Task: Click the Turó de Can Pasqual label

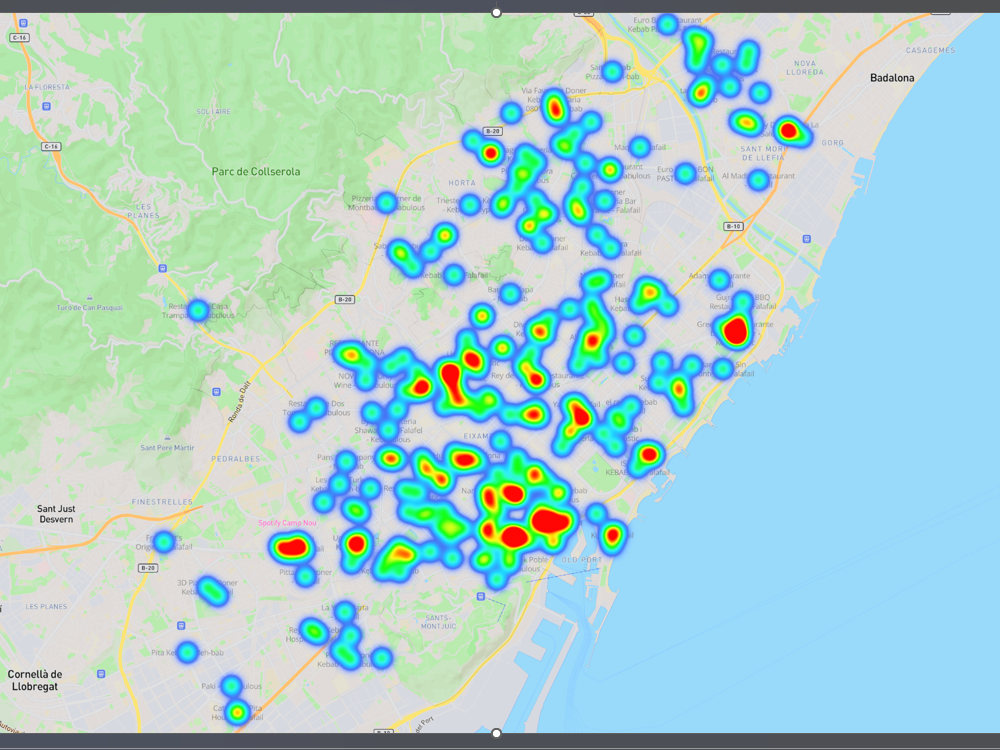Action: [x=89, y=307]
